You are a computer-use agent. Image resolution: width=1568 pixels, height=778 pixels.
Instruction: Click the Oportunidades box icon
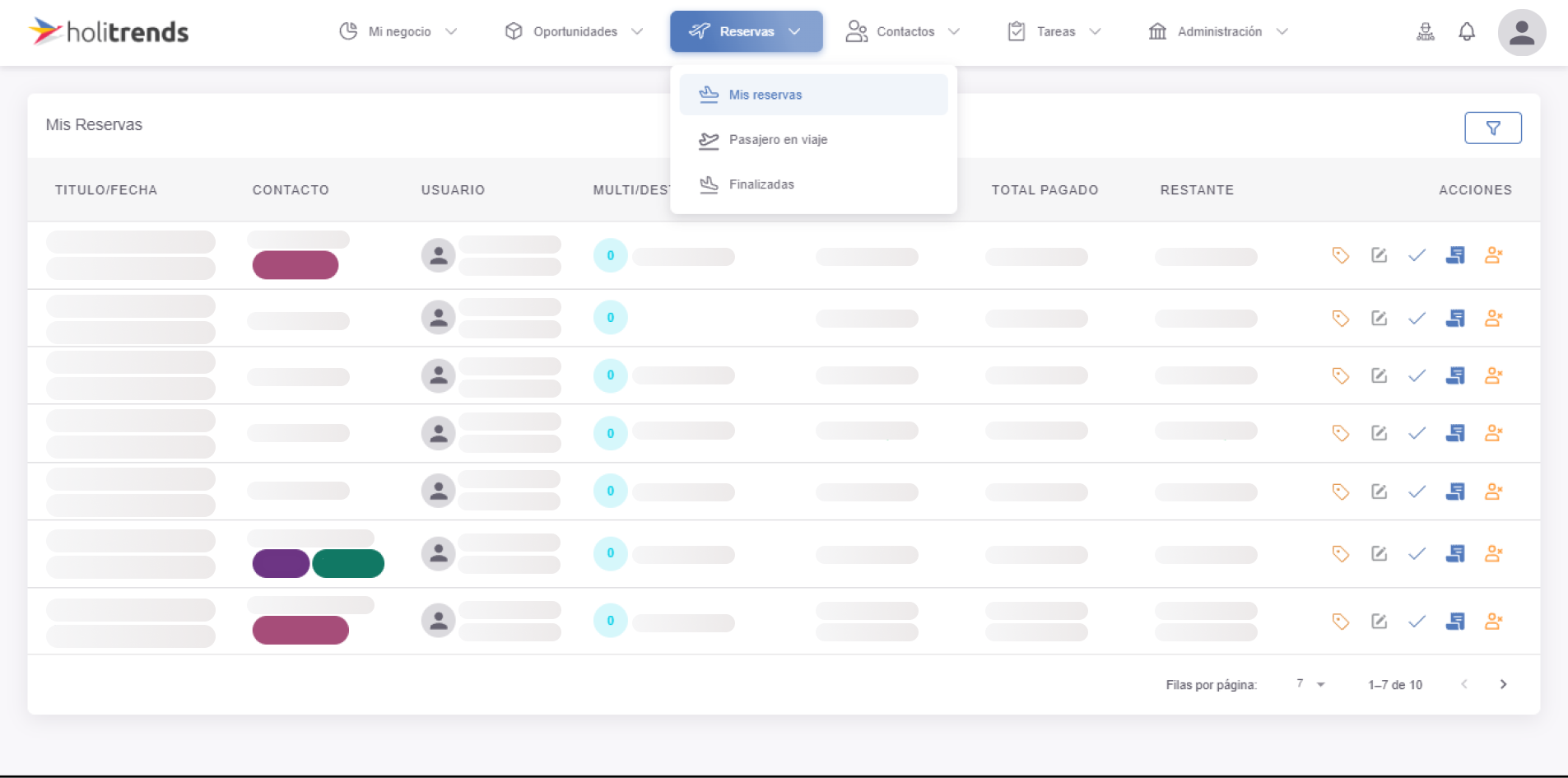pyautogui.click(x=514, y=31)
